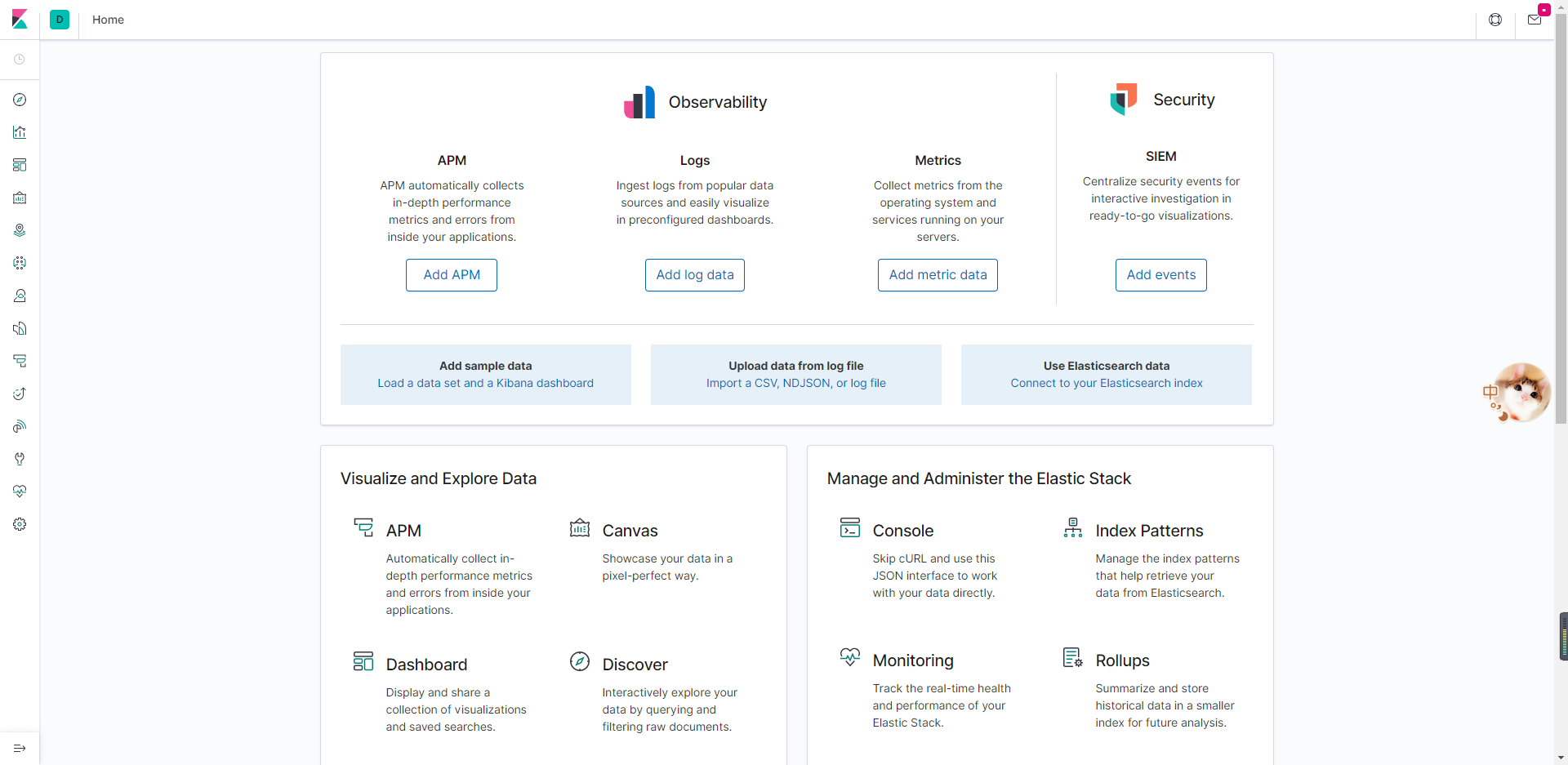
Task: Click the Kibana logo in top-left corner
Action: [x=20, y=20]
